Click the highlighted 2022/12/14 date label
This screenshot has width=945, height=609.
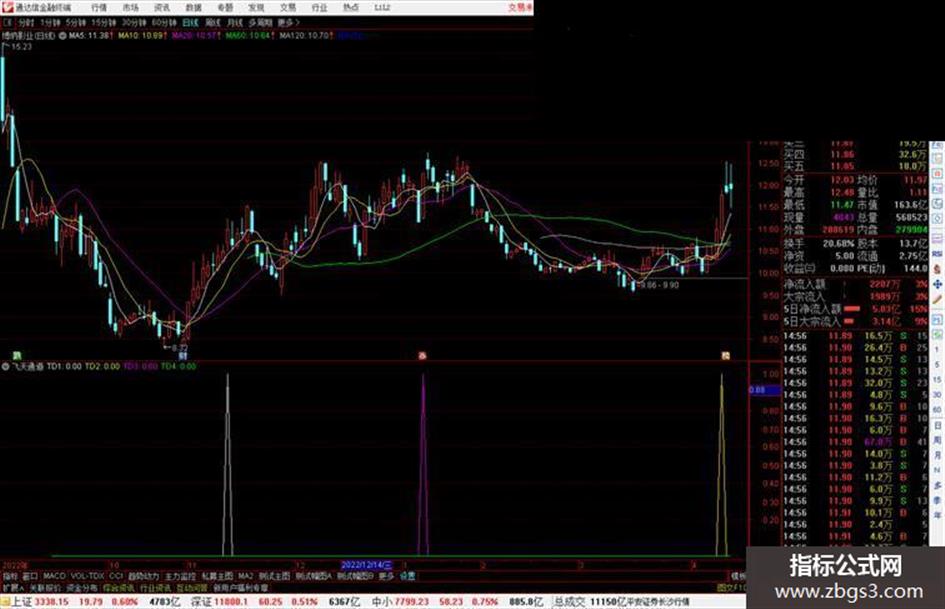click(x=367, y=565)
